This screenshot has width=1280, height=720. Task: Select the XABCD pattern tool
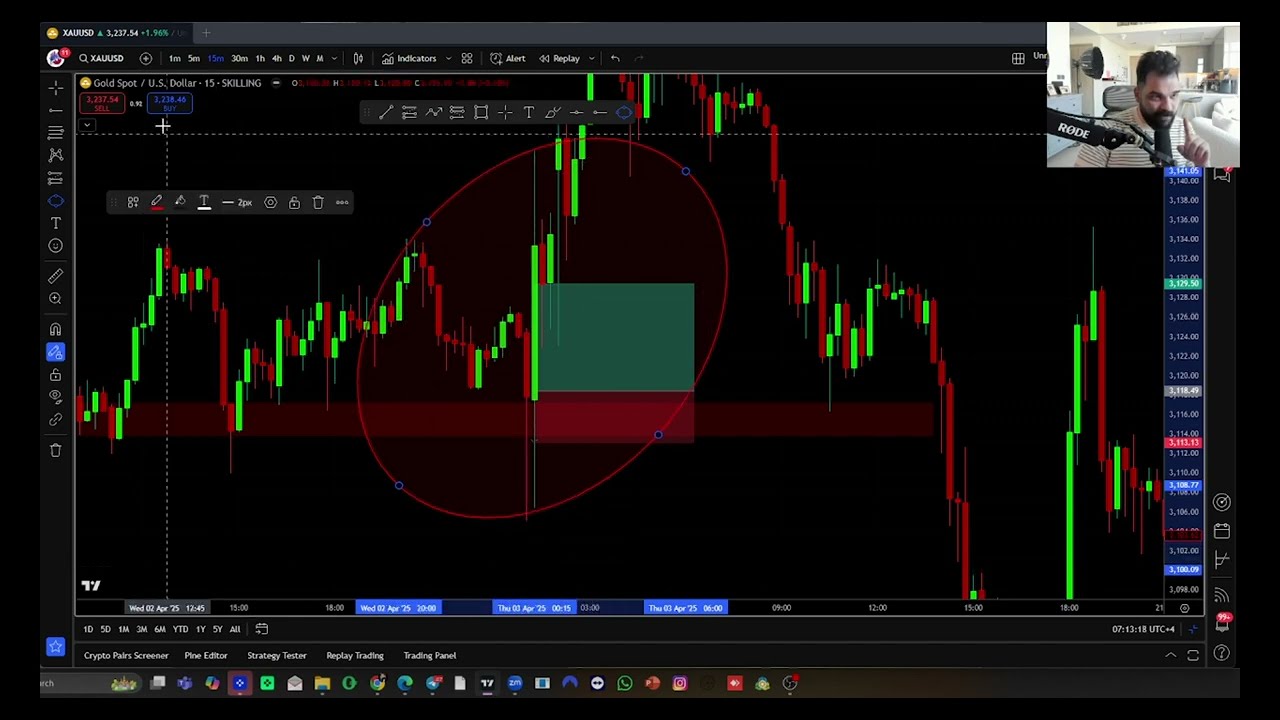(55, 155)
